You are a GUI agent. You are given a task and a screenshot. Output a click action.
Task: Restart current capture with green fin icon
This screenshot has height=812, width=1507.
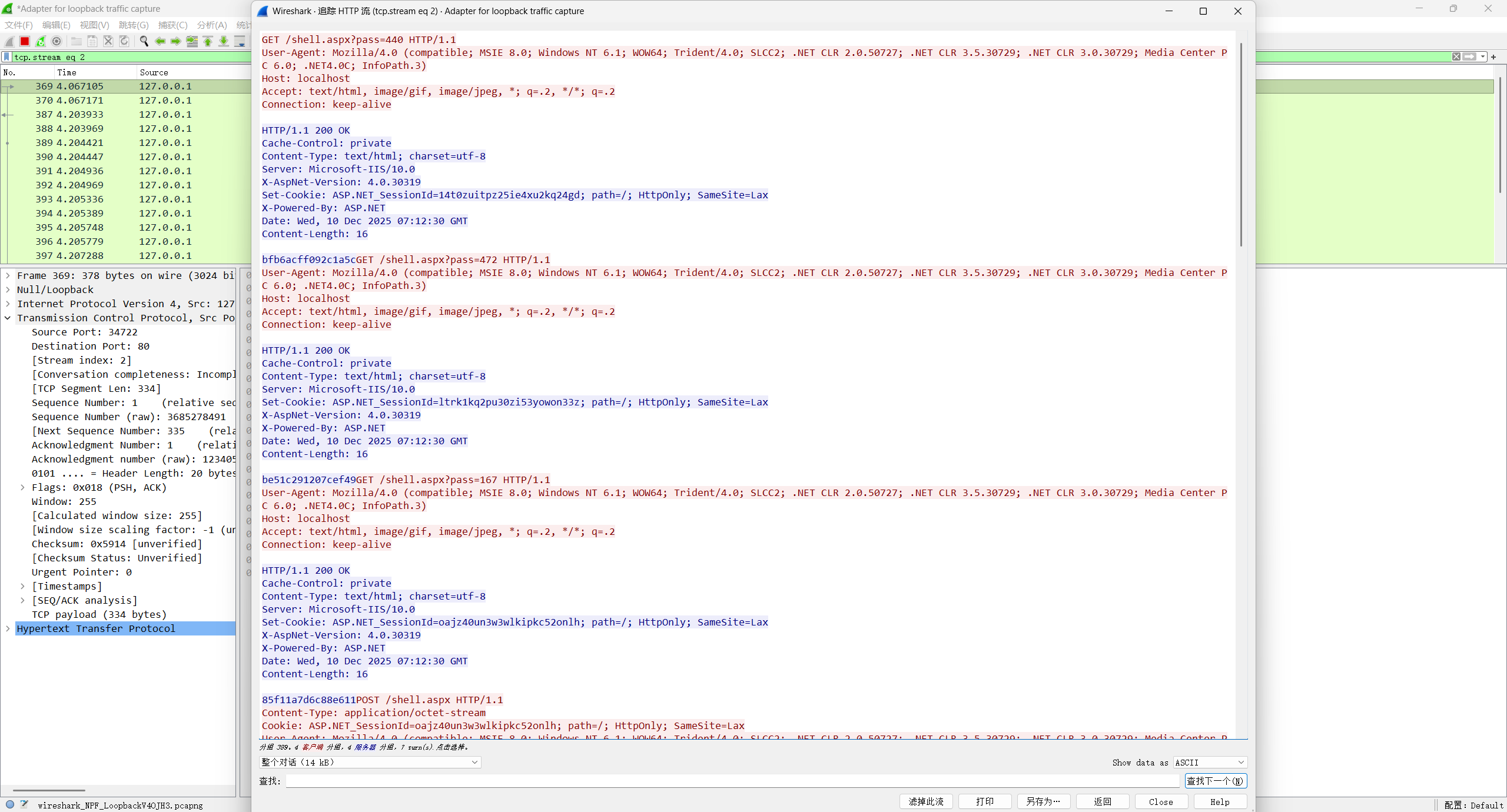click(x=41, y=41)
